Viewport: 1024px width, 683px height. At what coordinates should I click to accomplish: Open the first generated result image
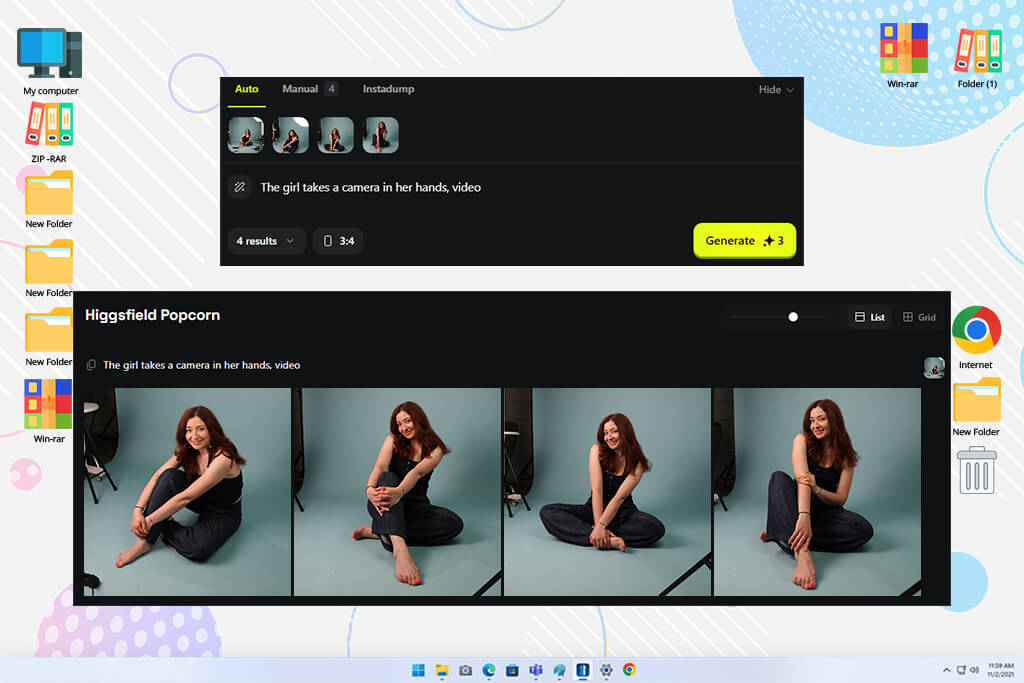pos(187,492)
